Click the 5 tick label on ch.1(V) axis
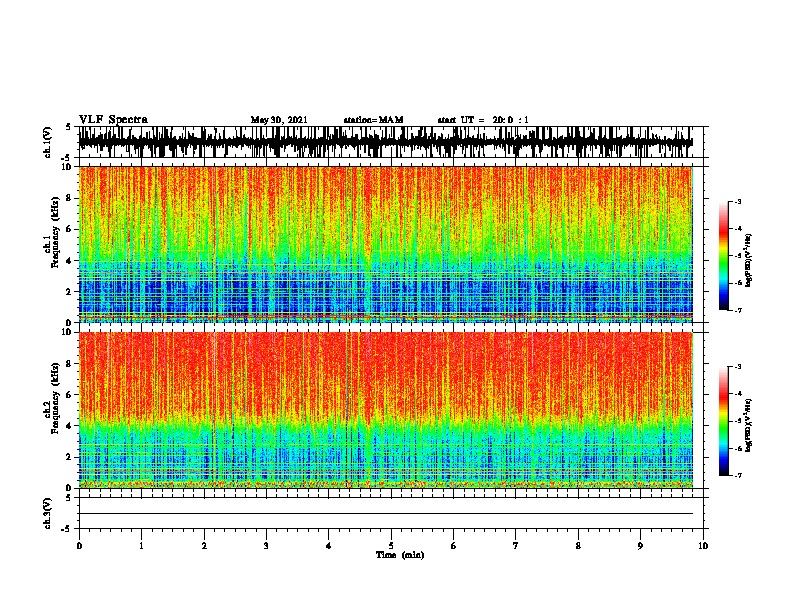The width and height of the screenshot is (792, 612). [x=69, y=127]
